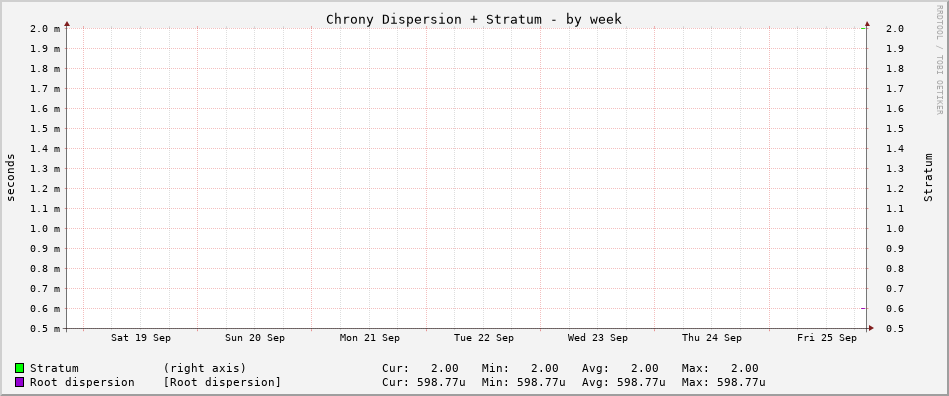Screen dimensions: 949x396
Task: Click the 'Sat 19 Sep' x-axis label
Action: point(140,338)
